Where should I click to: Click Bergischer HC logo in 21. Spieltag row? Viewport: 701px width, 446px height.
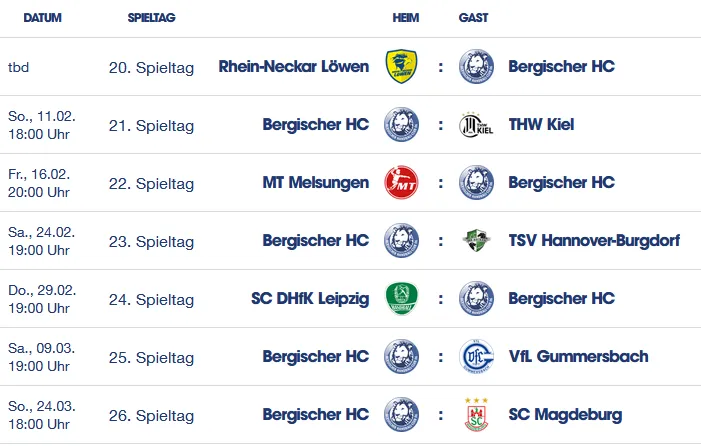pyautogui.click(x=402, y=125)
